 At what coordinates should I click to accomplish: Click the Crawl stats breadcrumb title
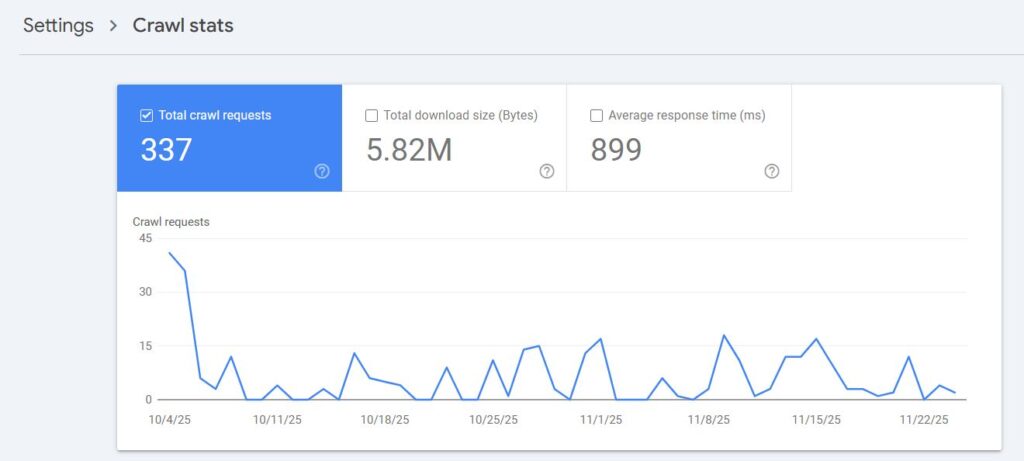[183, 26]
